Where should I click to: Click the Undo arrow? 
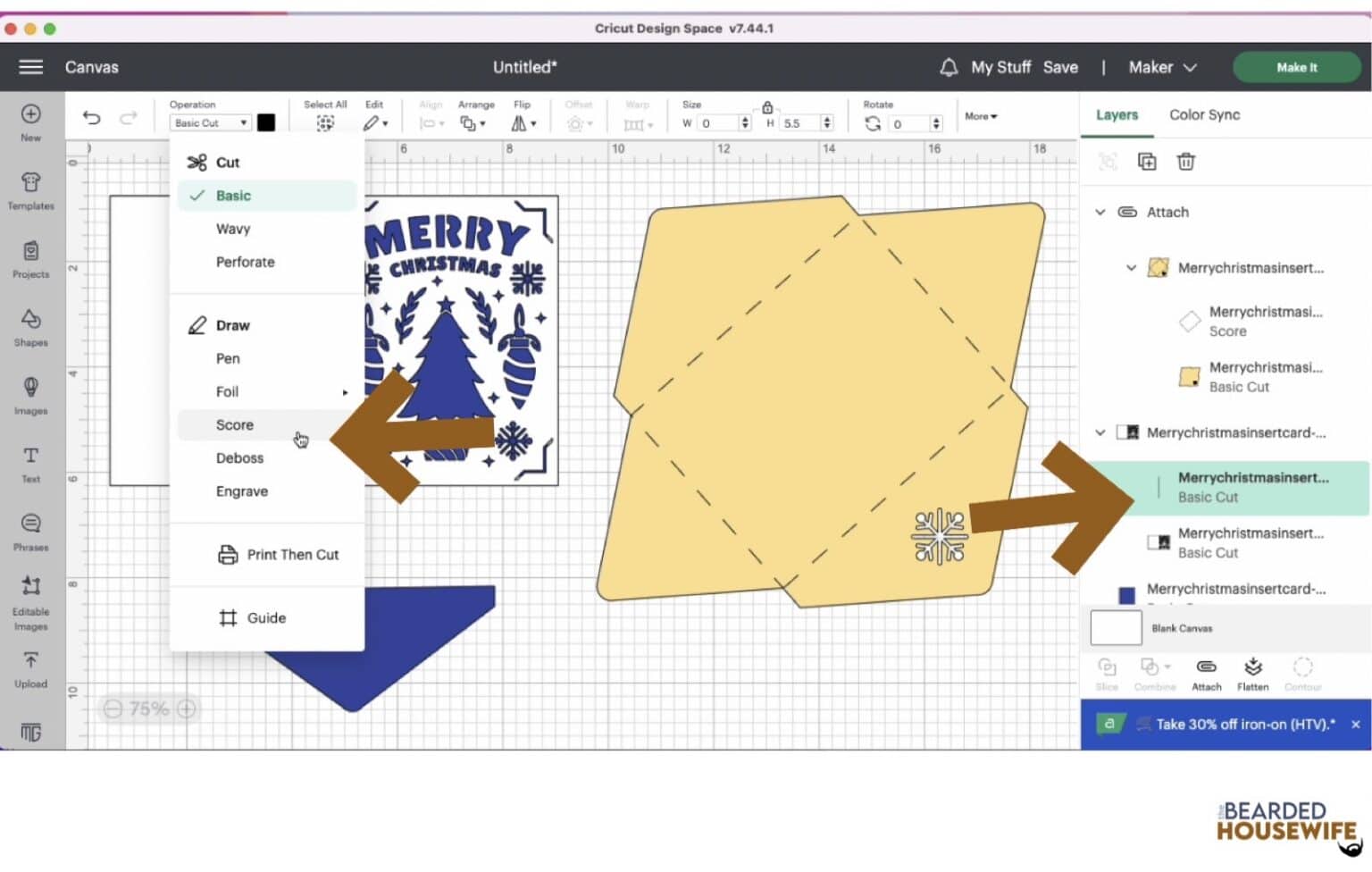coord(91,118)
